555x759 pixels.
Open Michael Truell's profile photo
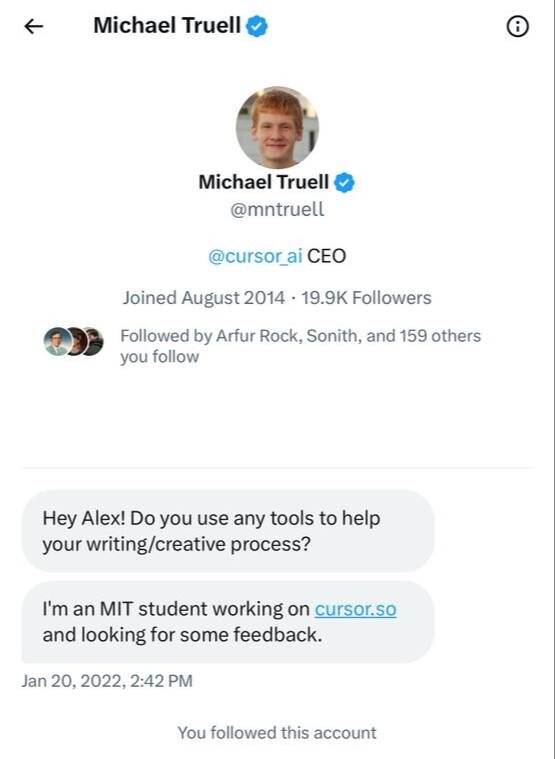pos(277,128)
